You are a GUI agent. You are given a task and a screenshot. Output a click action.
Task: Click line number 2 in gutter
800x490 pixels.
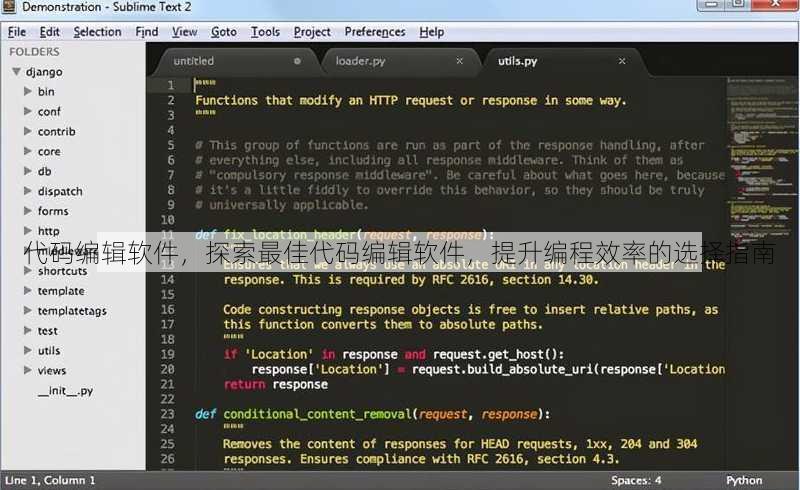click(x=171, y=101)
